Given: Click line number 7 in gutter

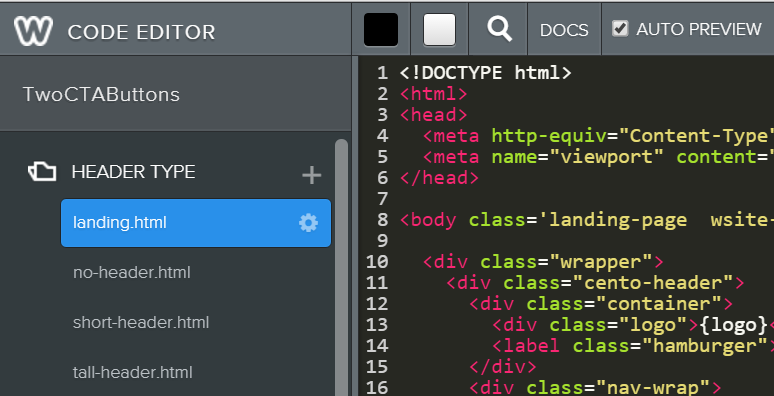Looking at the screenshot, I should click(x=383, y=199).
